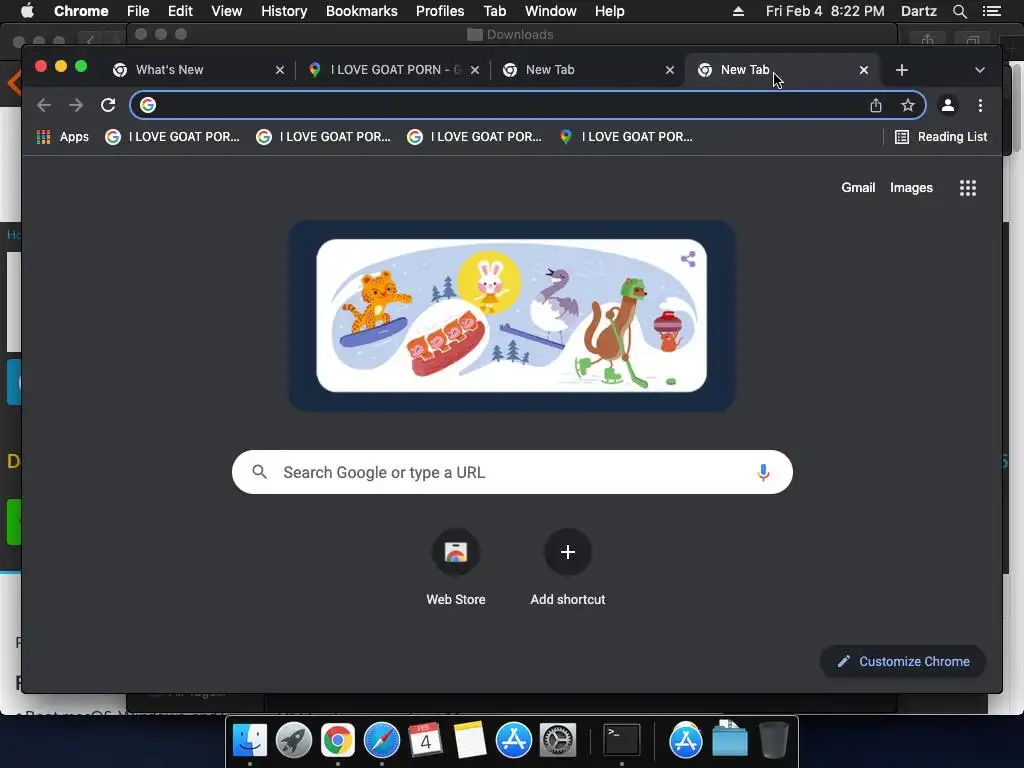Open the Google apps grid

(x=968, y=188)
